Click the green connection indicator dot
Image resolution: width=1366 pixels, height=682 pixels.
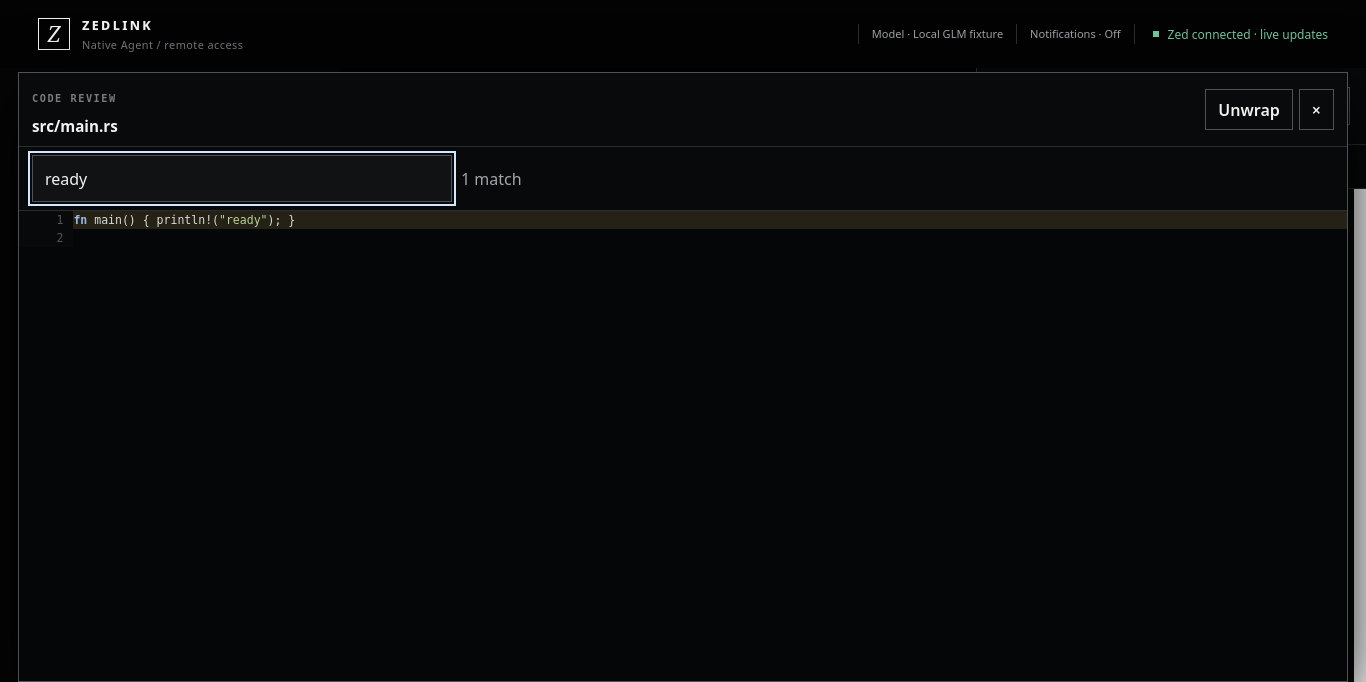1156,34
